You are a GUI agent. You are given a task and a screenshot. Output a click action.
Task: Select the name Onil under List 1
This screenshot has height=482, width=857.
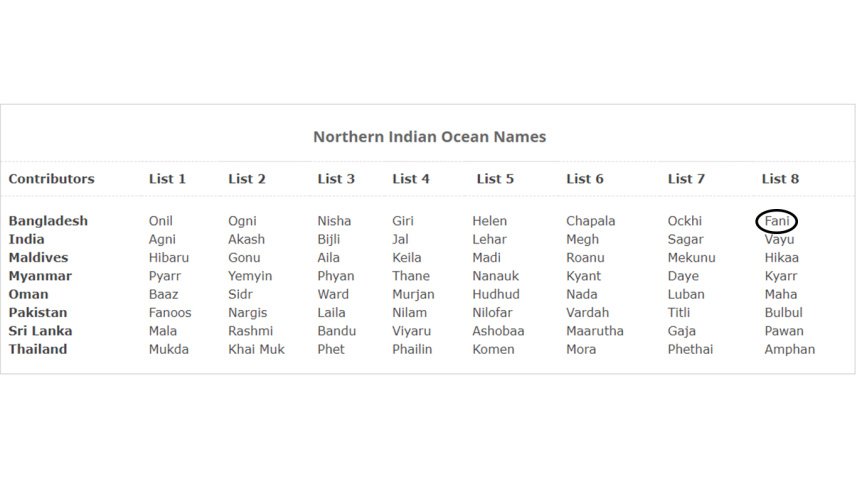point(160,221)
